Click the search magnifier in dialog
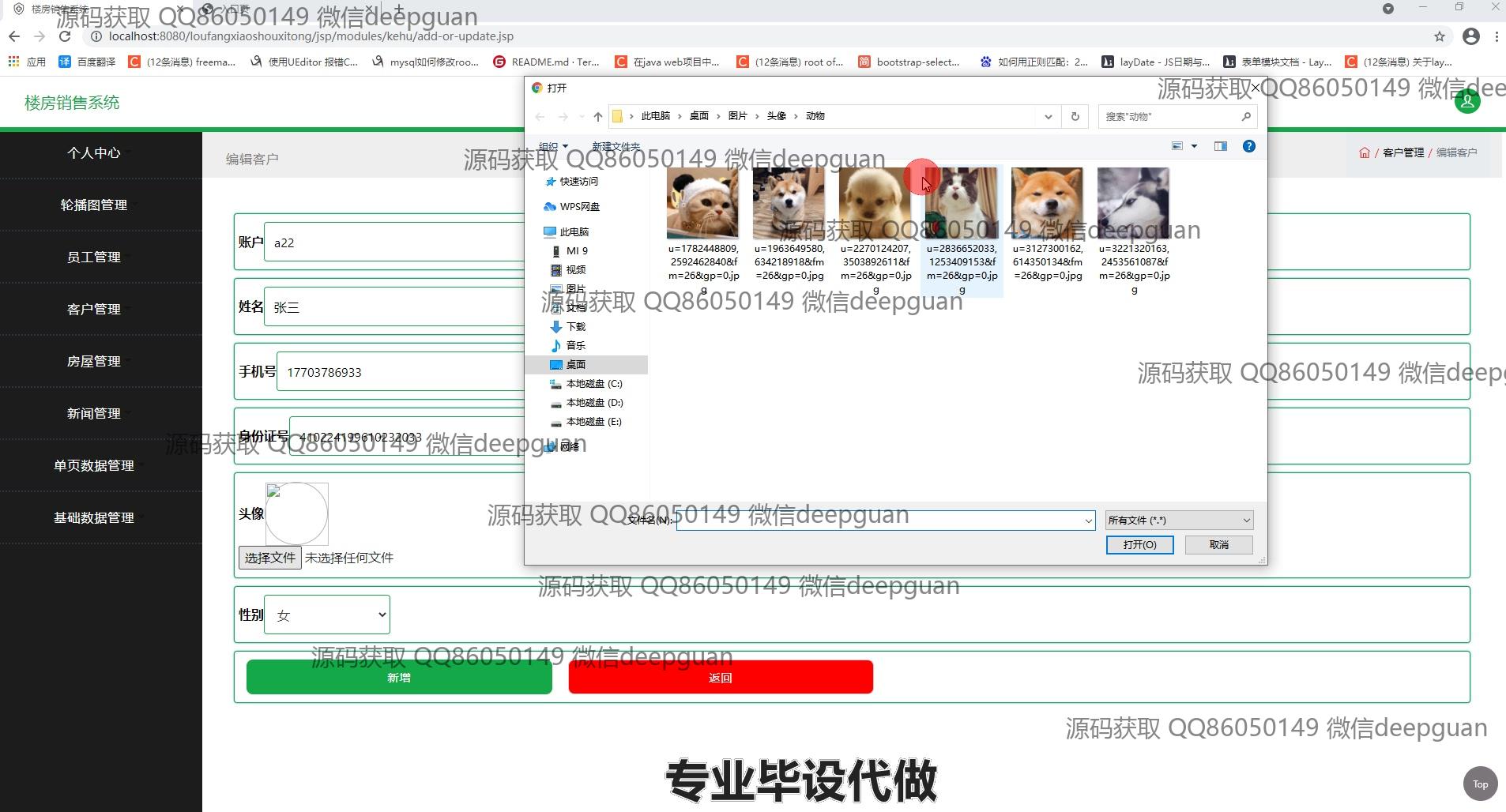The image size is (1506, 812). tap(1246, 116)
